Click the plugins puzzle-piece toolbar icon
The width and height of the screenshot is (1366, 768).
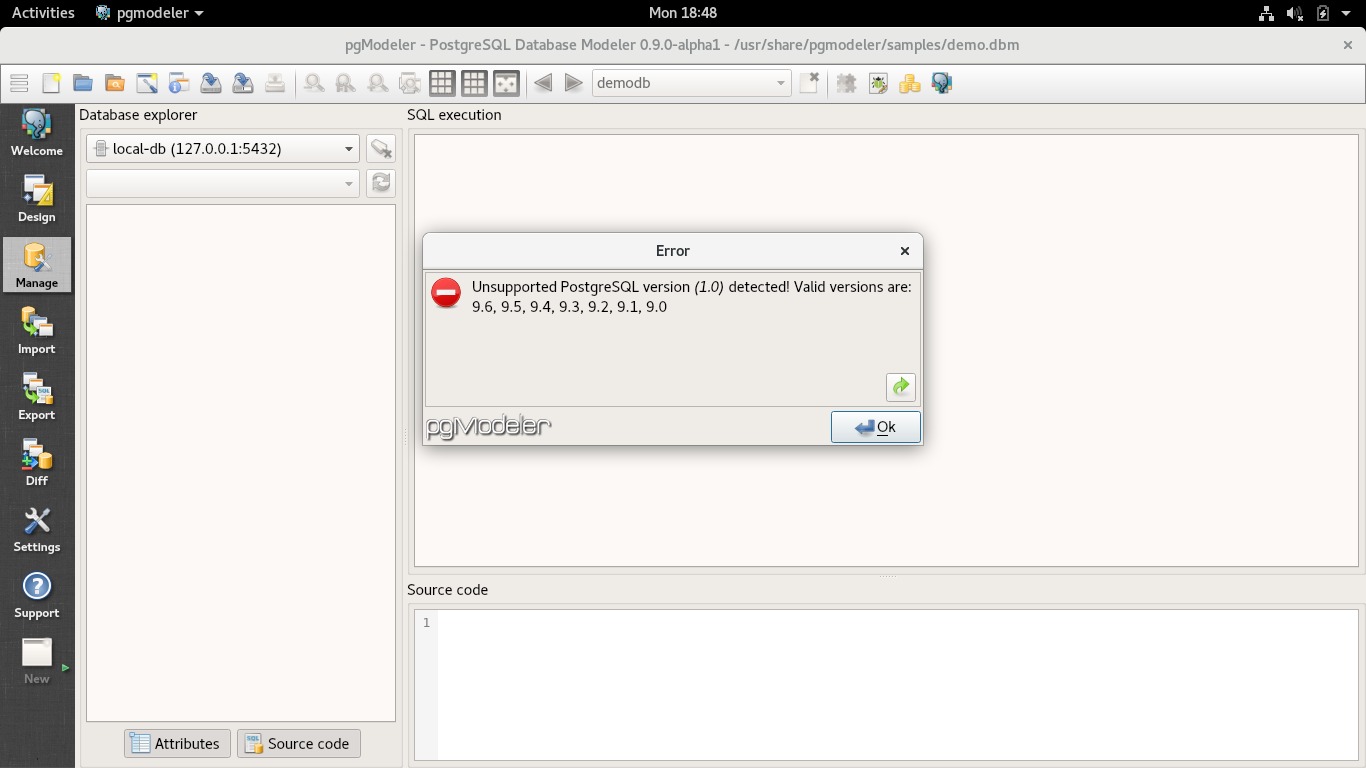(845, 83)
